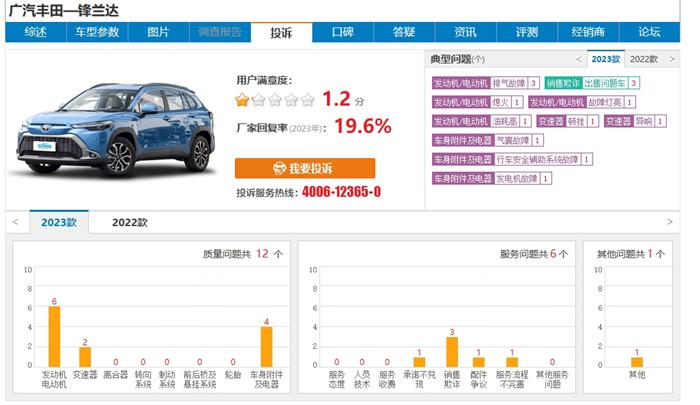Image resolution: width=700 pixels, height=405 pixels.
Task: Open 变速器 顿挫 tag
Action: [x=567, y=121]
